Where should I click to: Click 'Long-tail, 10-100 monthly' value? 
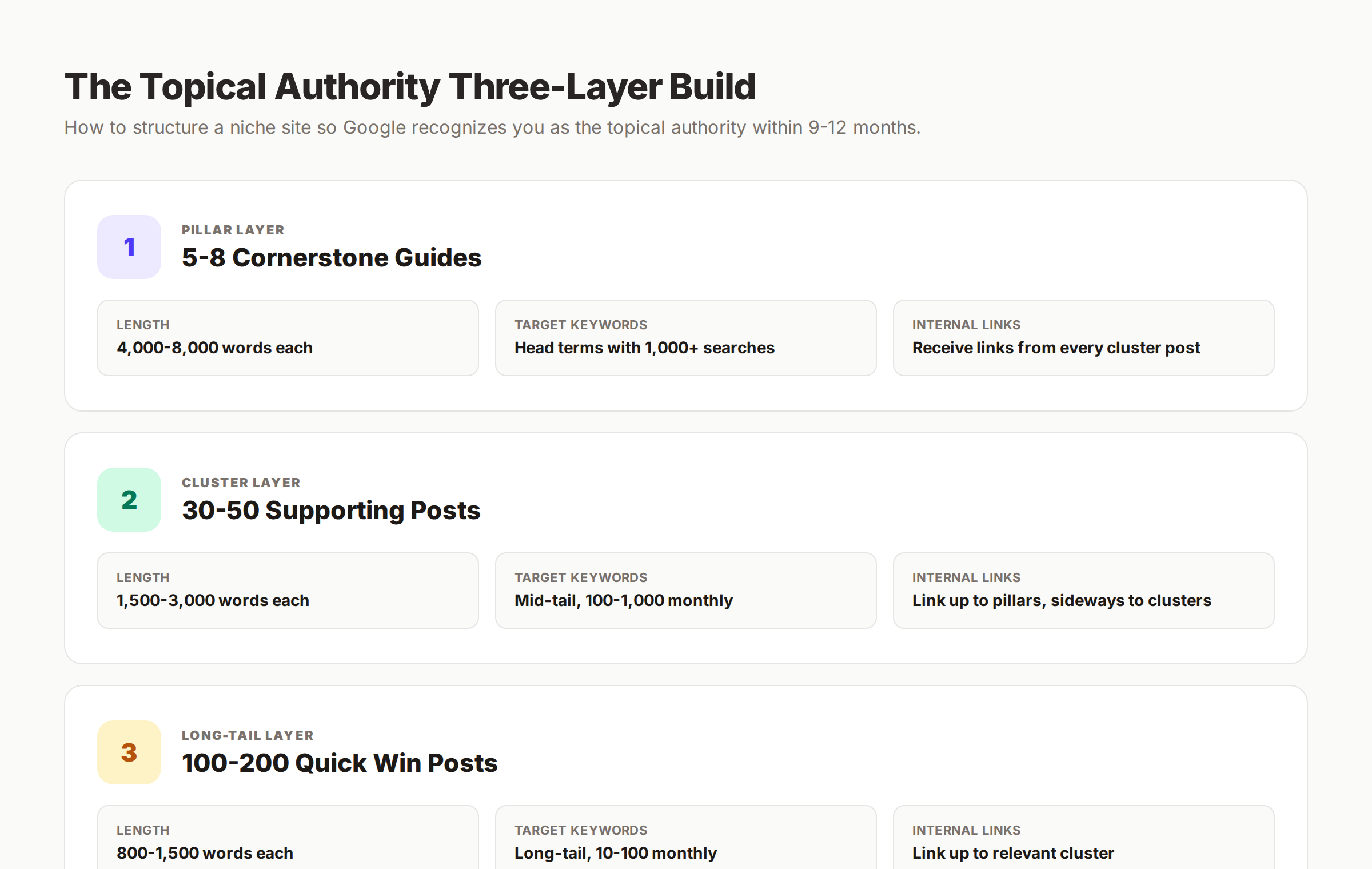click(615, 853)
